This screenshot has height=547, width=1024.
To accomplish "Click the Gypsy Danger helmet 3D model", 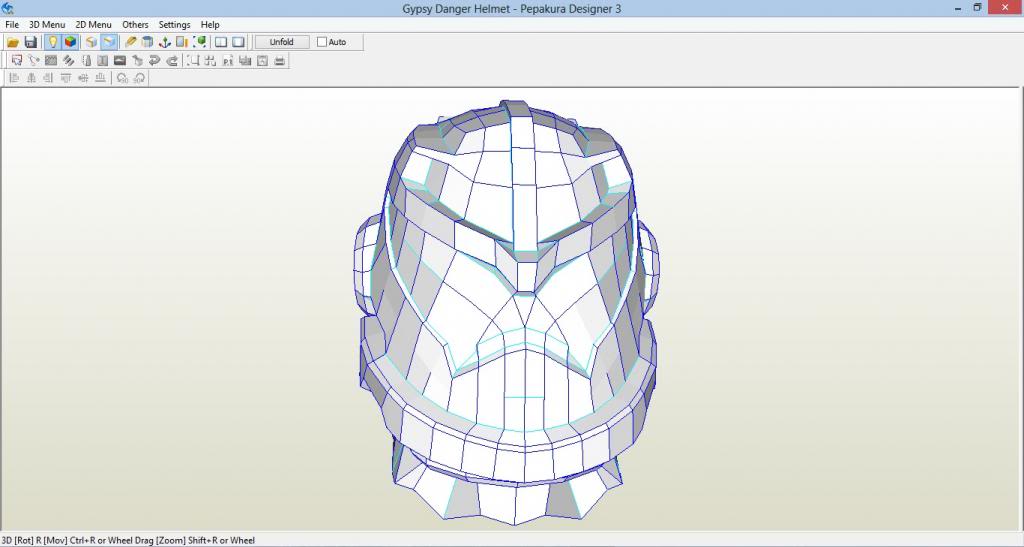I will click(507, 312).
